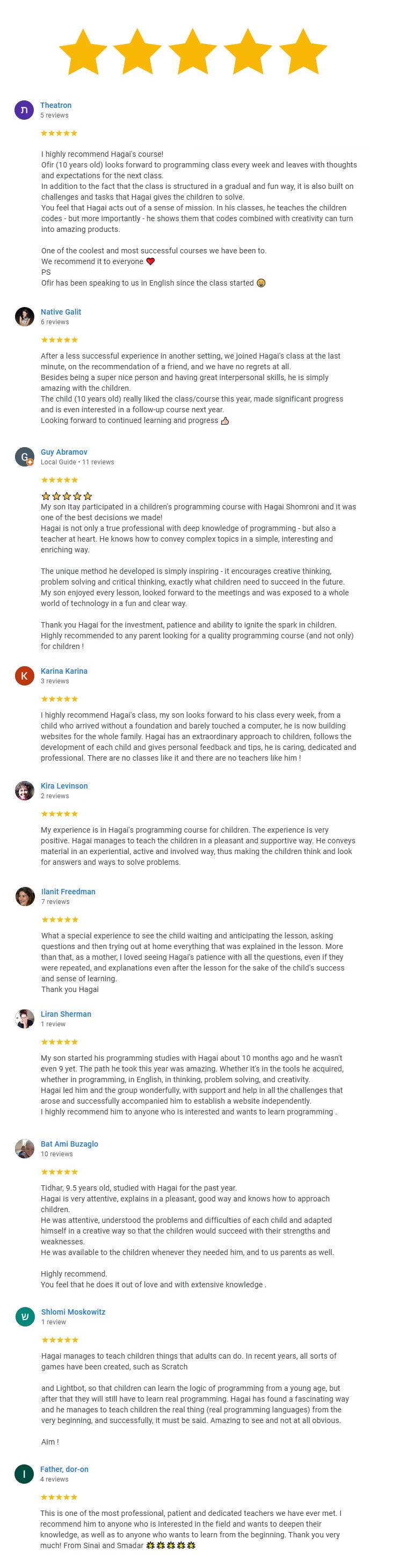Click the grinning emoji after 'class started'
The height and width of the screenshot is (1568, 393).
(261, 283)
